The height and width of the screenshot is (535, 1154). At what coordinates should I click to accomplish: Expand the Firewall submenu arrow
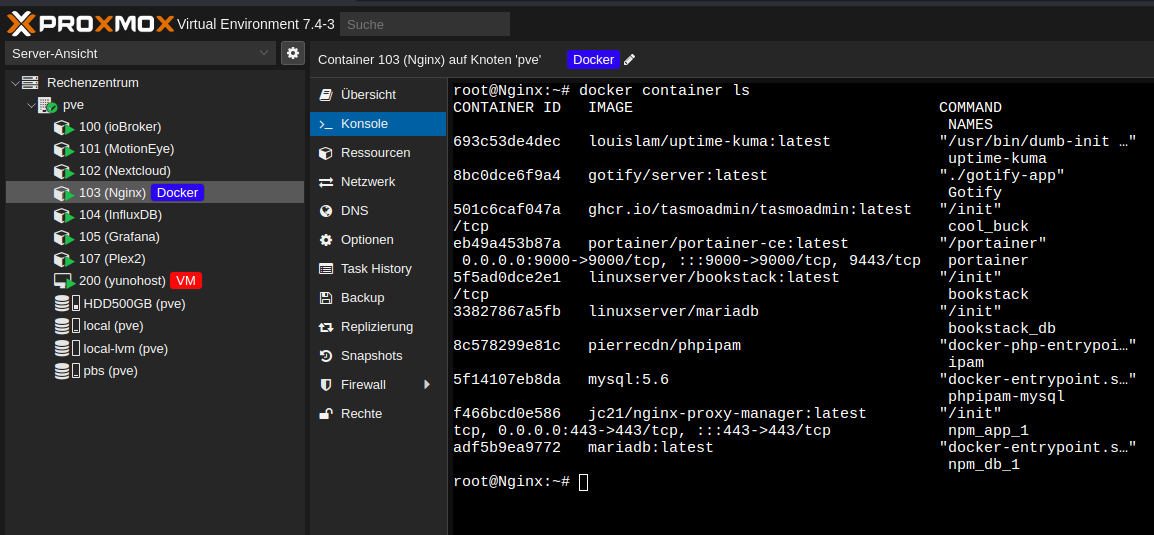point(427,384)
